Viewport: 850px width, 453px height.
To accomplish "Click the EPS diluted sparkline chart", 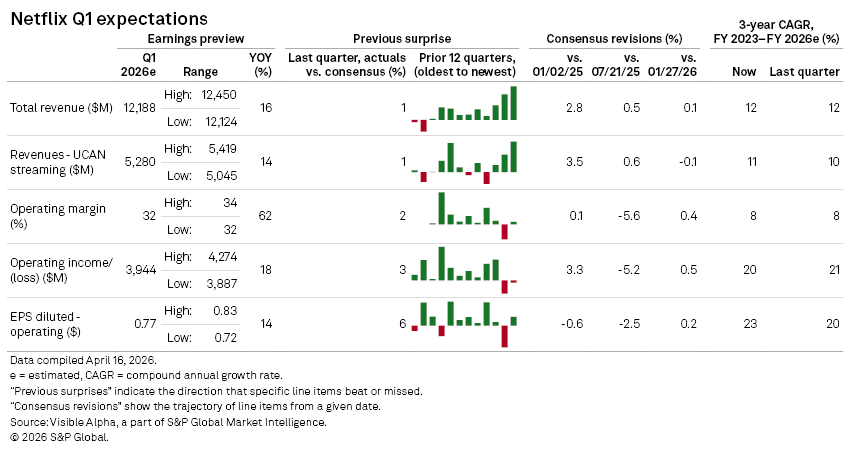I will (x=464, y=322).
